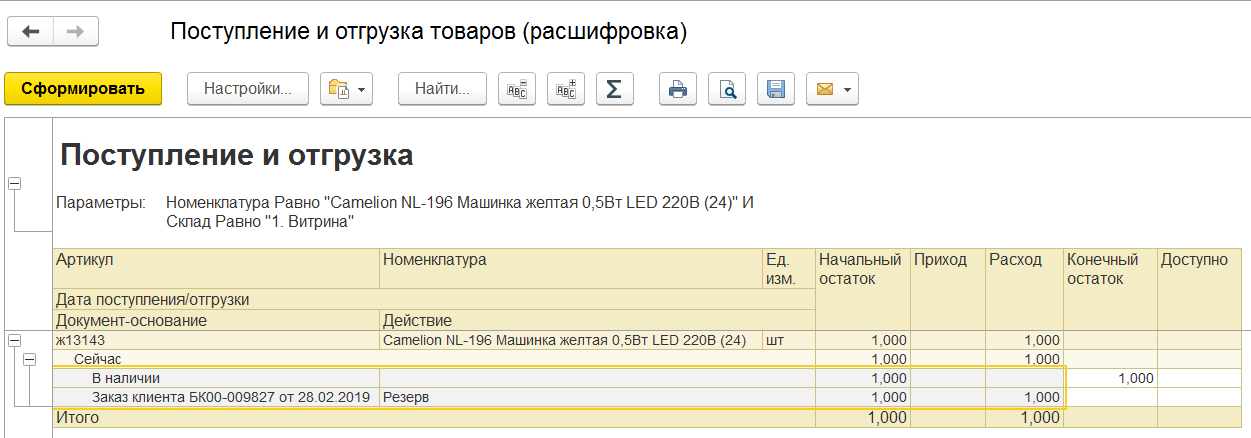Collapse the Сейчас group
Image resolution: width=1251 pixels, height=438 pixels.
[30, 359]
